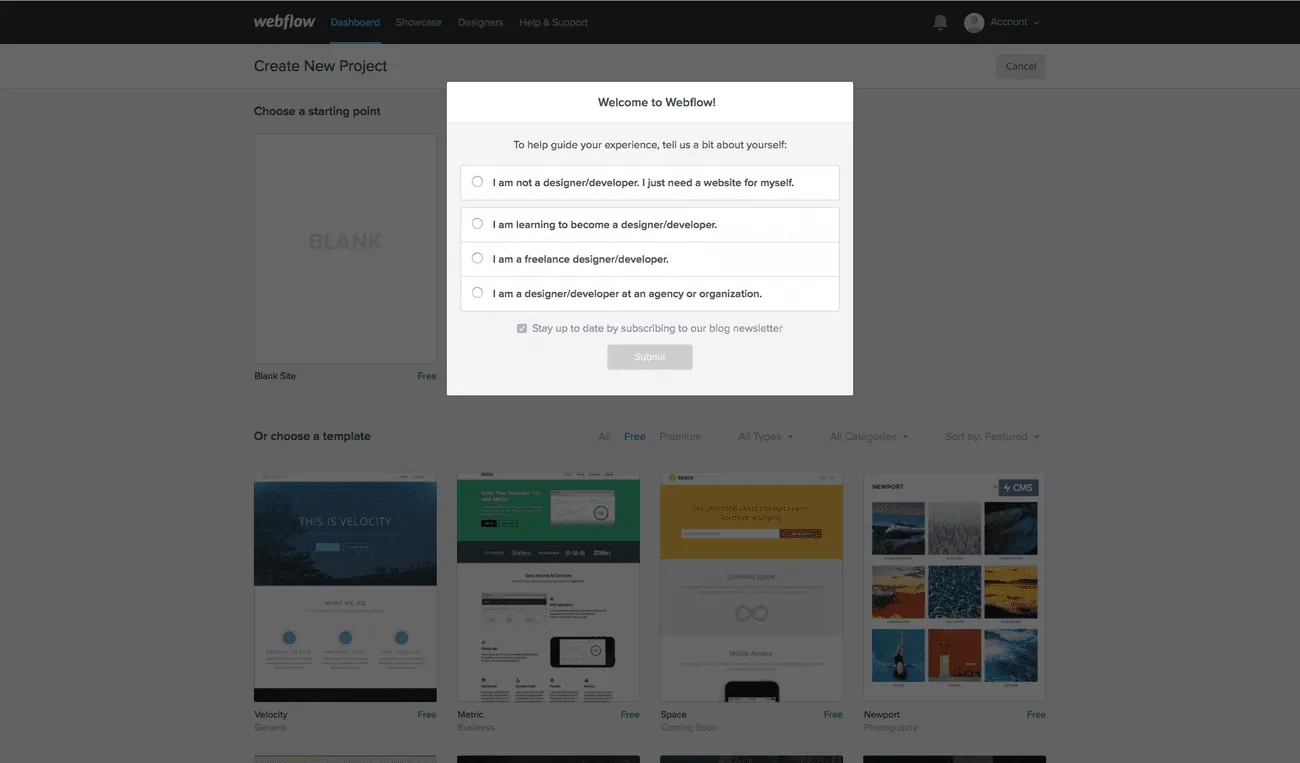Click 'Free' label beside Velocity
Screen dimensions: 1300x763
427,714
